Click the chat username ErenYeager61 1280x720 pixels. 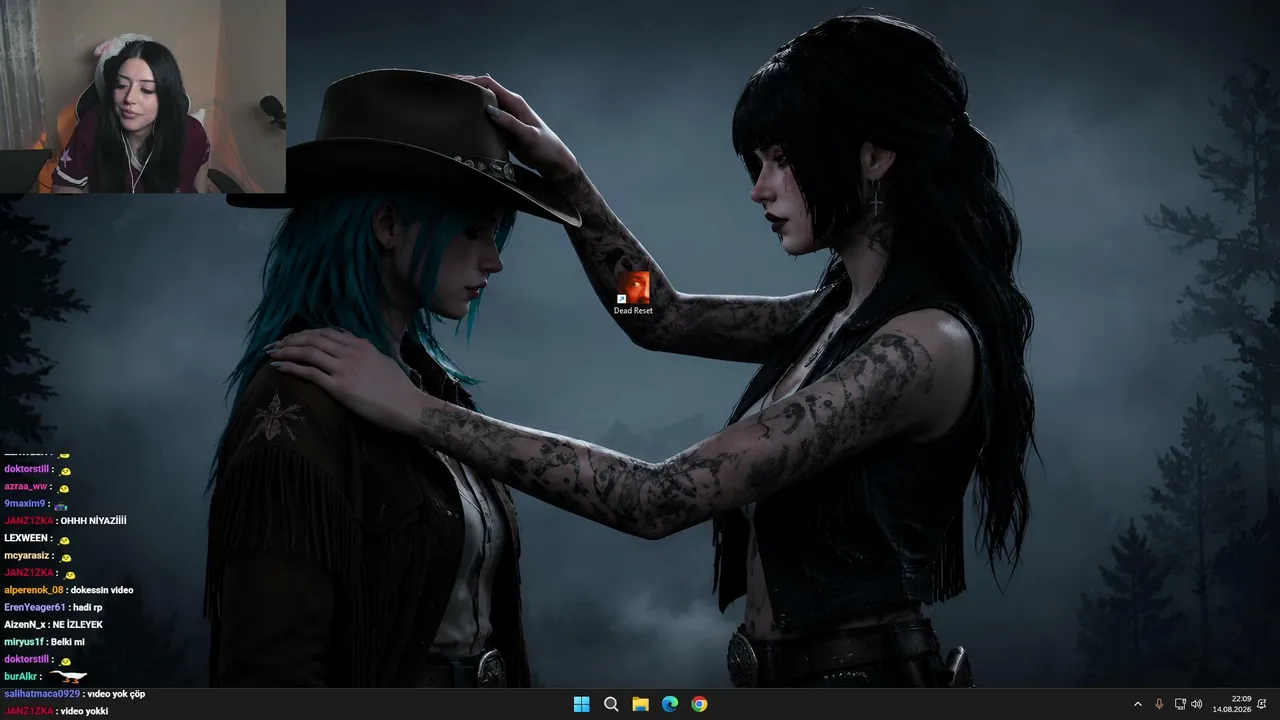point(35,607)
